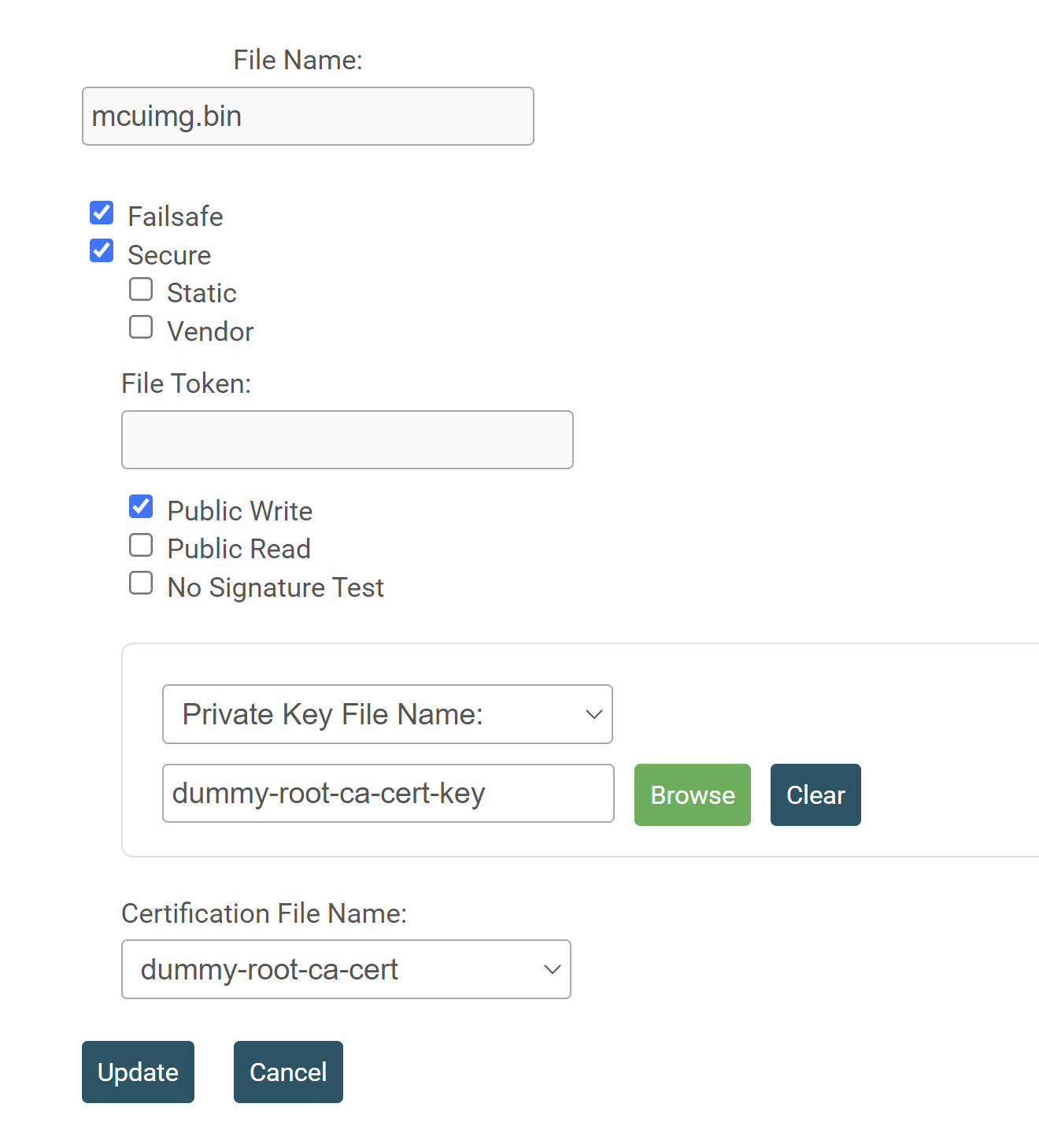Expand the dummy-root-ca-cert certification dropdown
Screen dimensions: 1039x1148
(346, 969)
